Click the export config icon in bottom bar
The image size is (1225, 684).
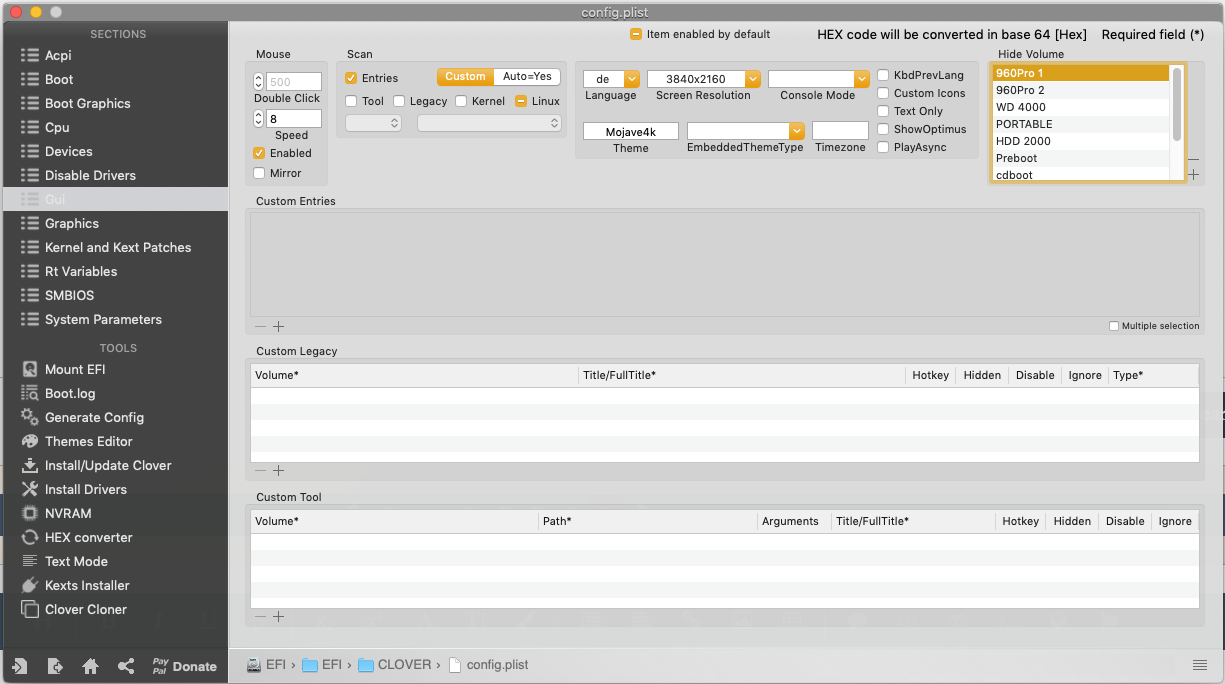pyautogui.click(x=55, y=666)
